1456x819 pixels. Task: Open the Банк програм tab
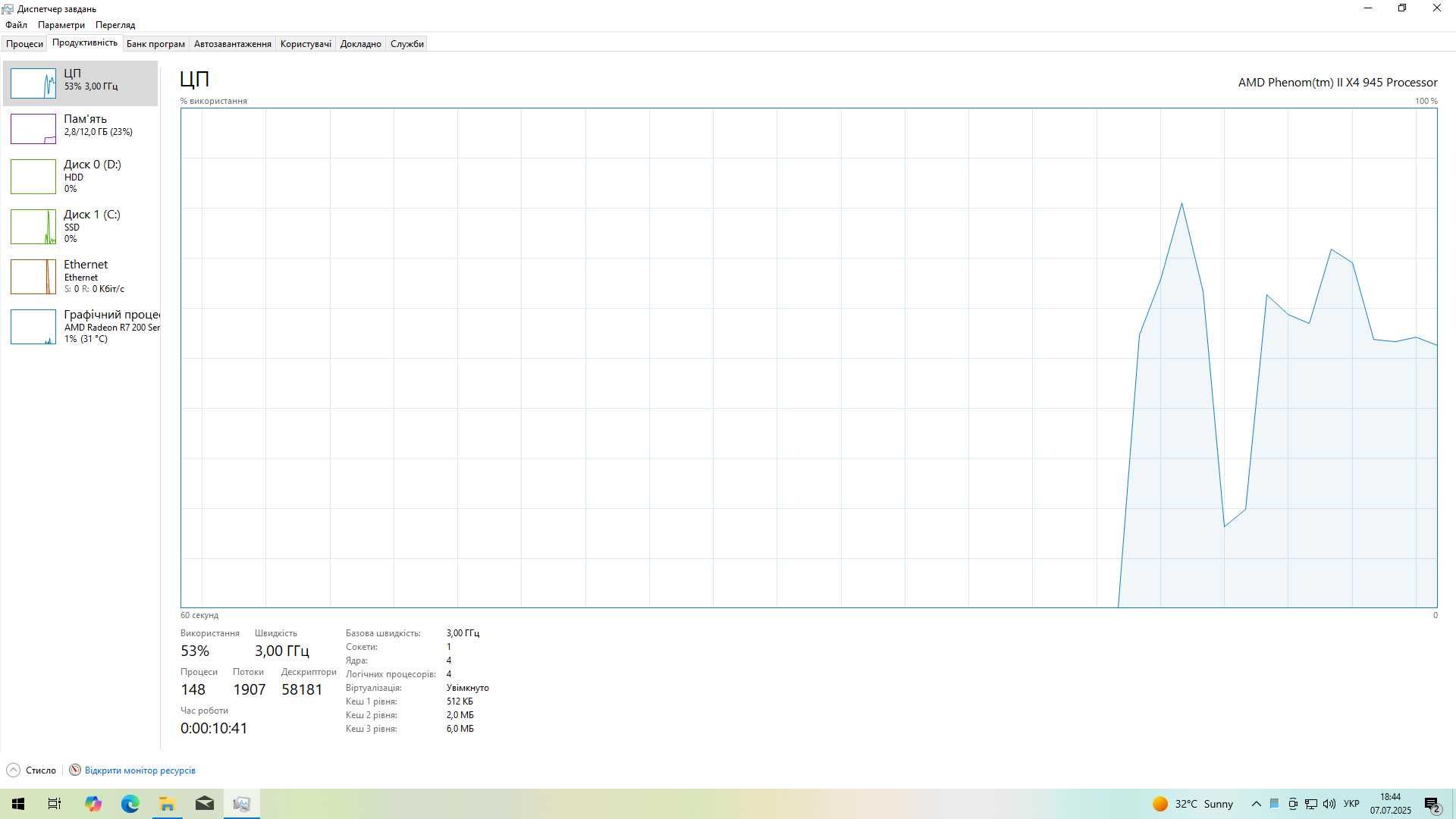pyautogui.click(x=155, y=44)
